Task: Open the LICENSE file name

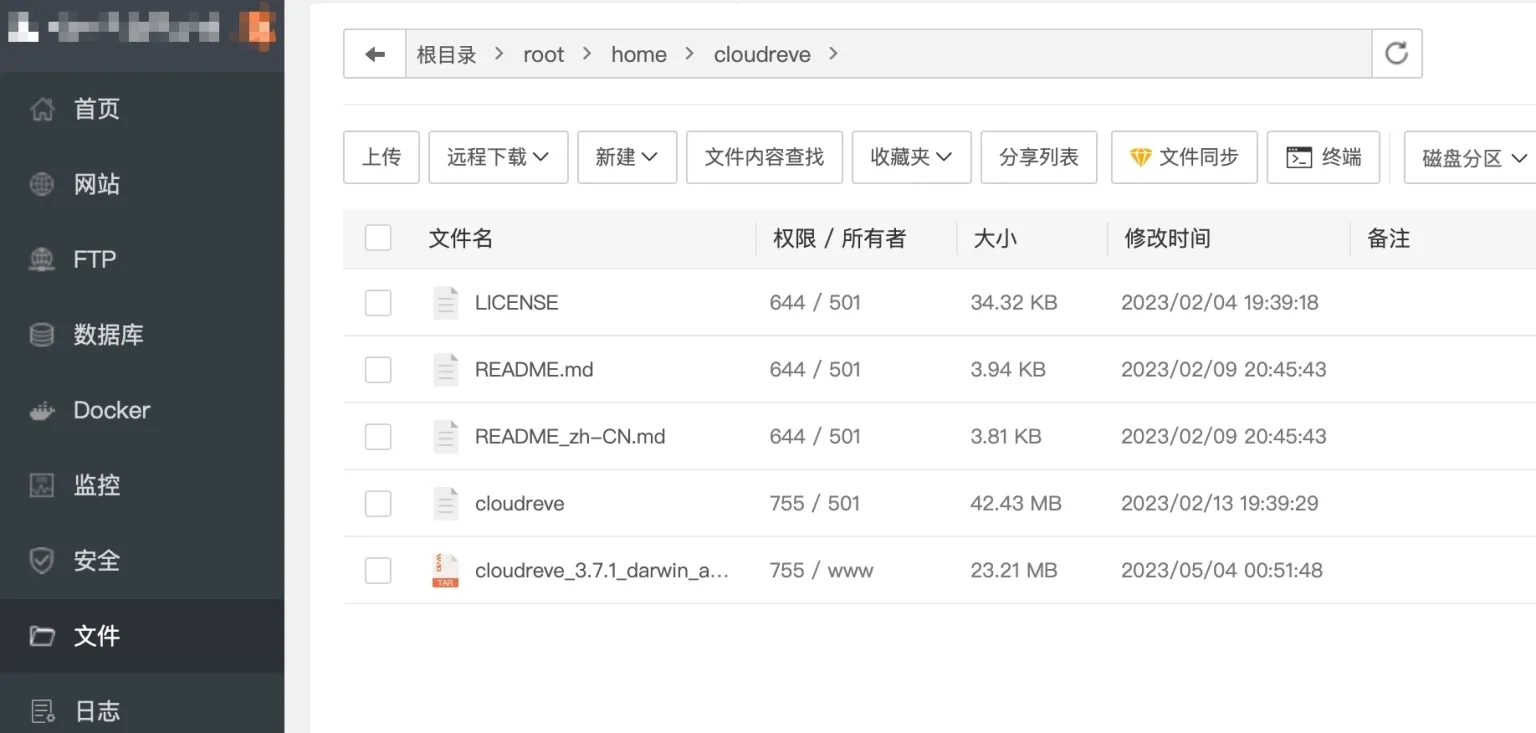Action: pyautogui.click(x=516, y=302)
